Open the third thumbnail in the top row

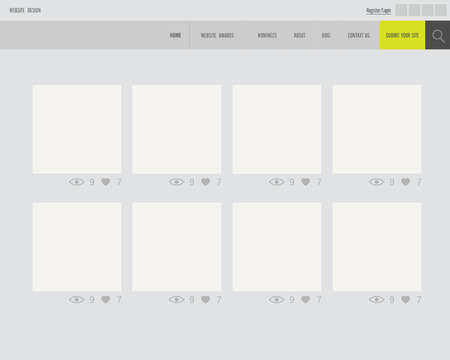click(x=277, y=129)
